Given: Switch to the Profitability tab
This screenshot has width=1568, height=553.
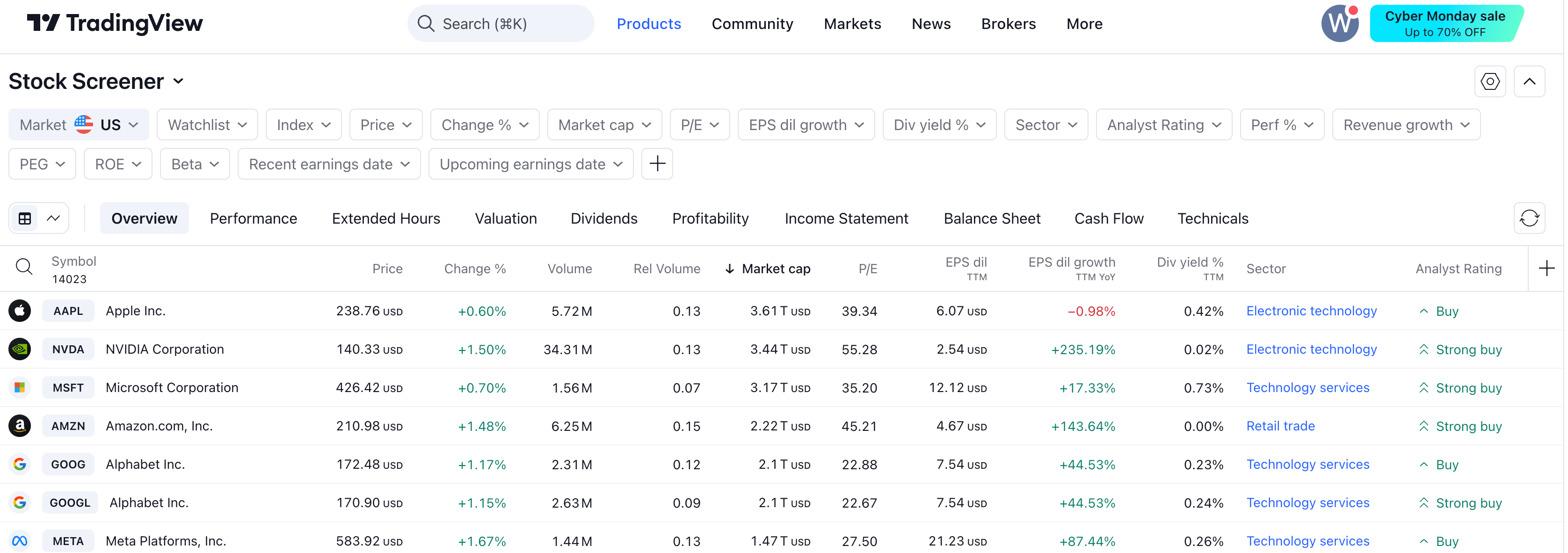Looking at the screenshot, I should point(711,218).
